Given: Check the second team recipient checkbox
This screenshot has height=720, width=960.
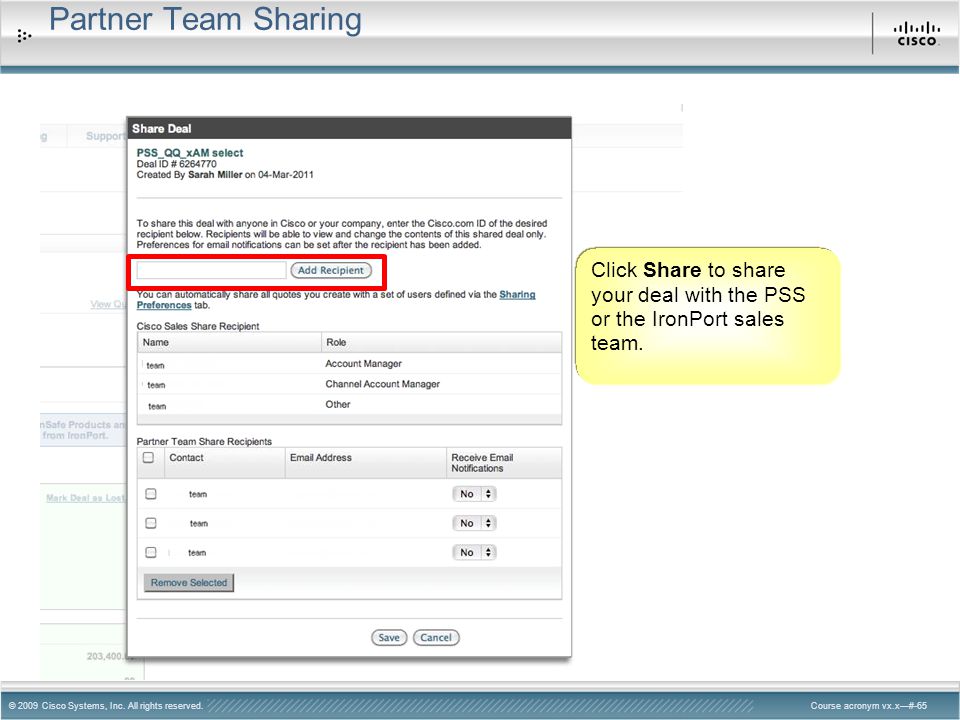Looking at the screenshot, I should 151,523.
